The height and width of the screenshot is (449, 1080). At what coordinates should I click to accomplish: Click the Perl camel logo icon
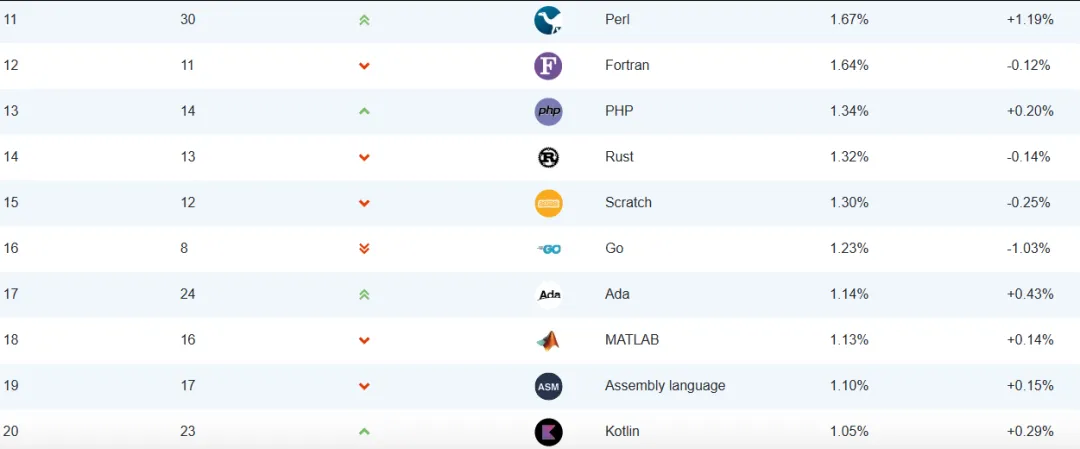(548, 20)
